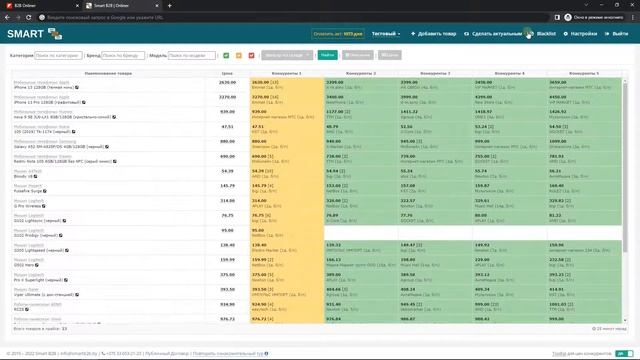This screenshot has height=360, width=640.
Task: Click icon beside G102 Lightsync product
Action: (x=64, y=221)
